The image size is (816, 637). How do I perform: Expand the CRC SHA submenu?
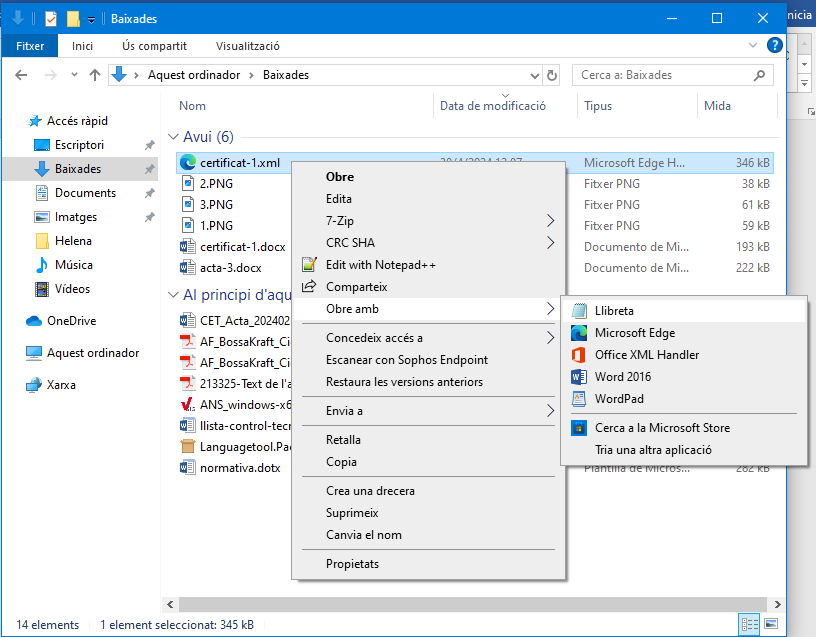pyautogui.click(x=550, y=243)
